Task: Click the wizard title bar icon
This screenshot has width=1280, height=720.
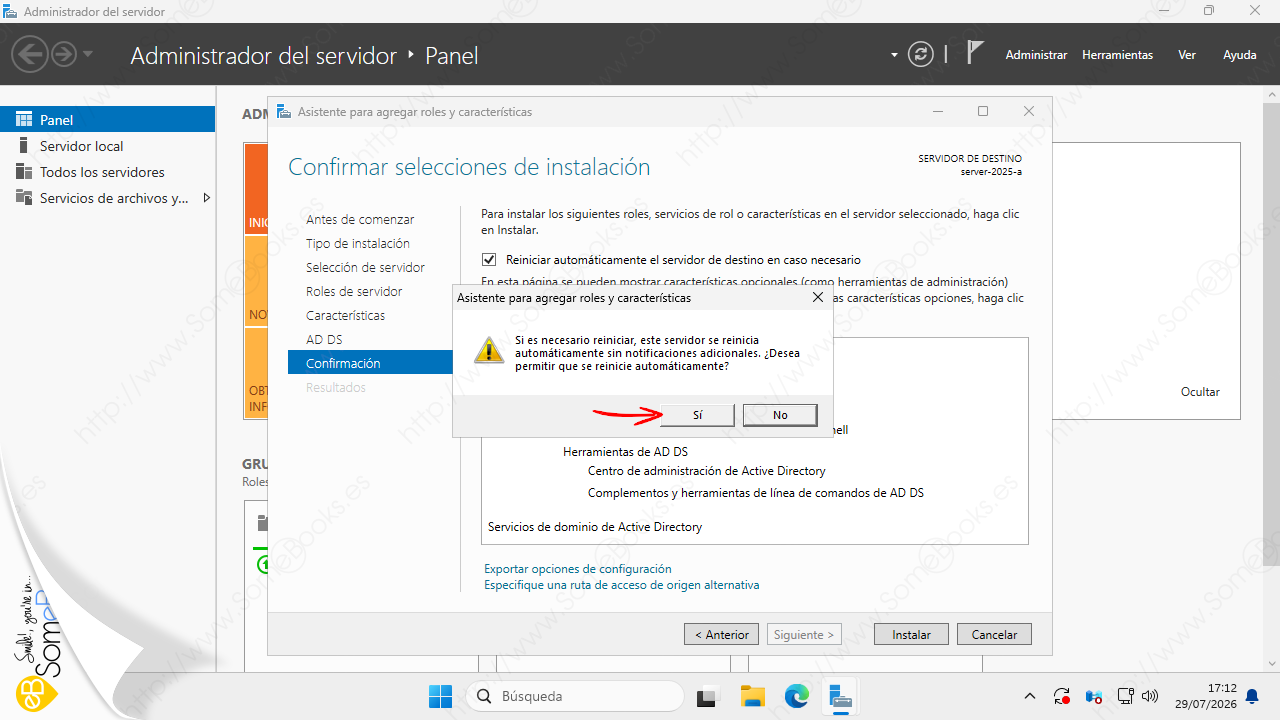Action: click(x=285, y=112)
